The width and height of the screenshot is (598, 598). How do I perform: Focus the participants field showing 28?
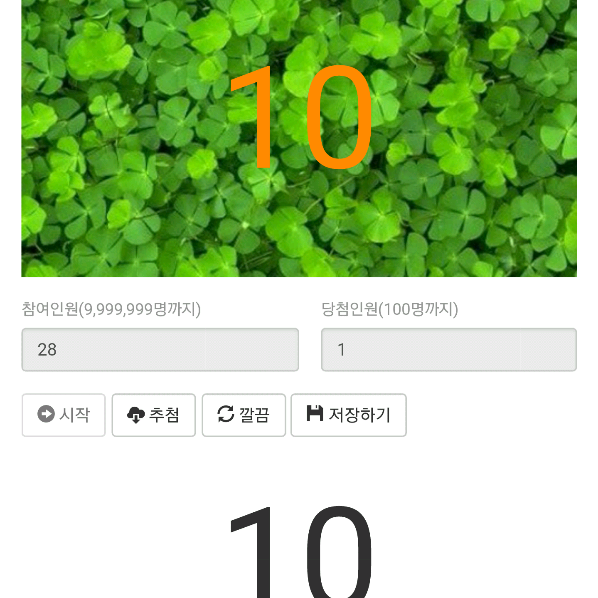[x=160, y=349]
